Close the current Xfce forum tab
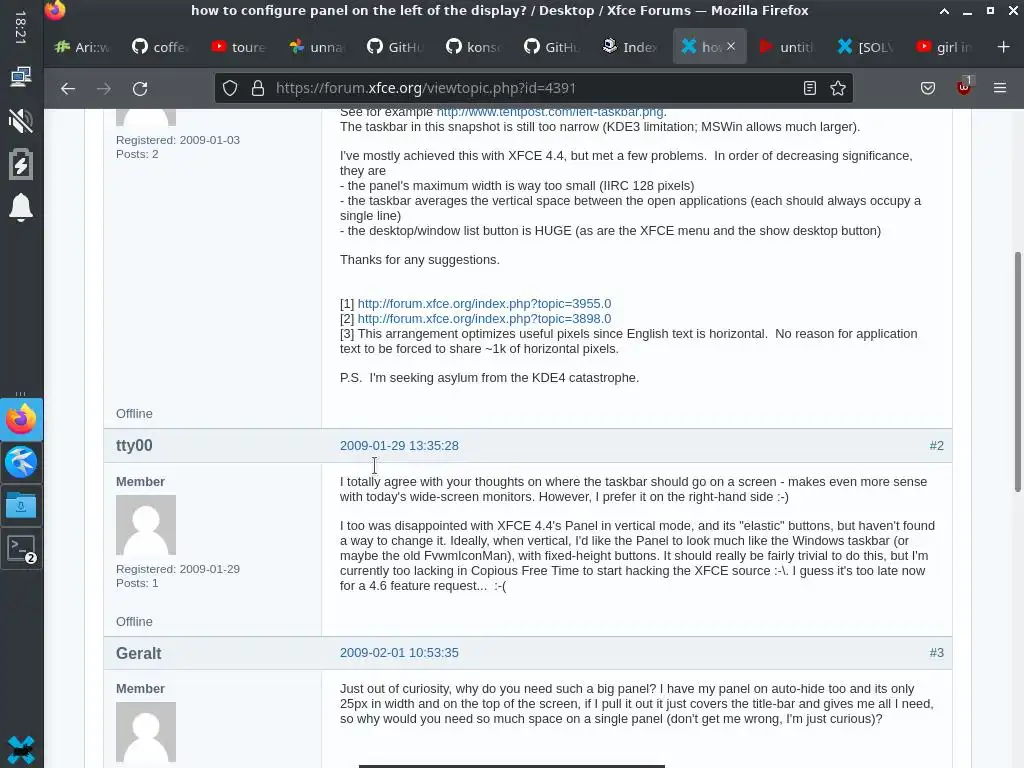The image size is (1024, 768). 731,46
